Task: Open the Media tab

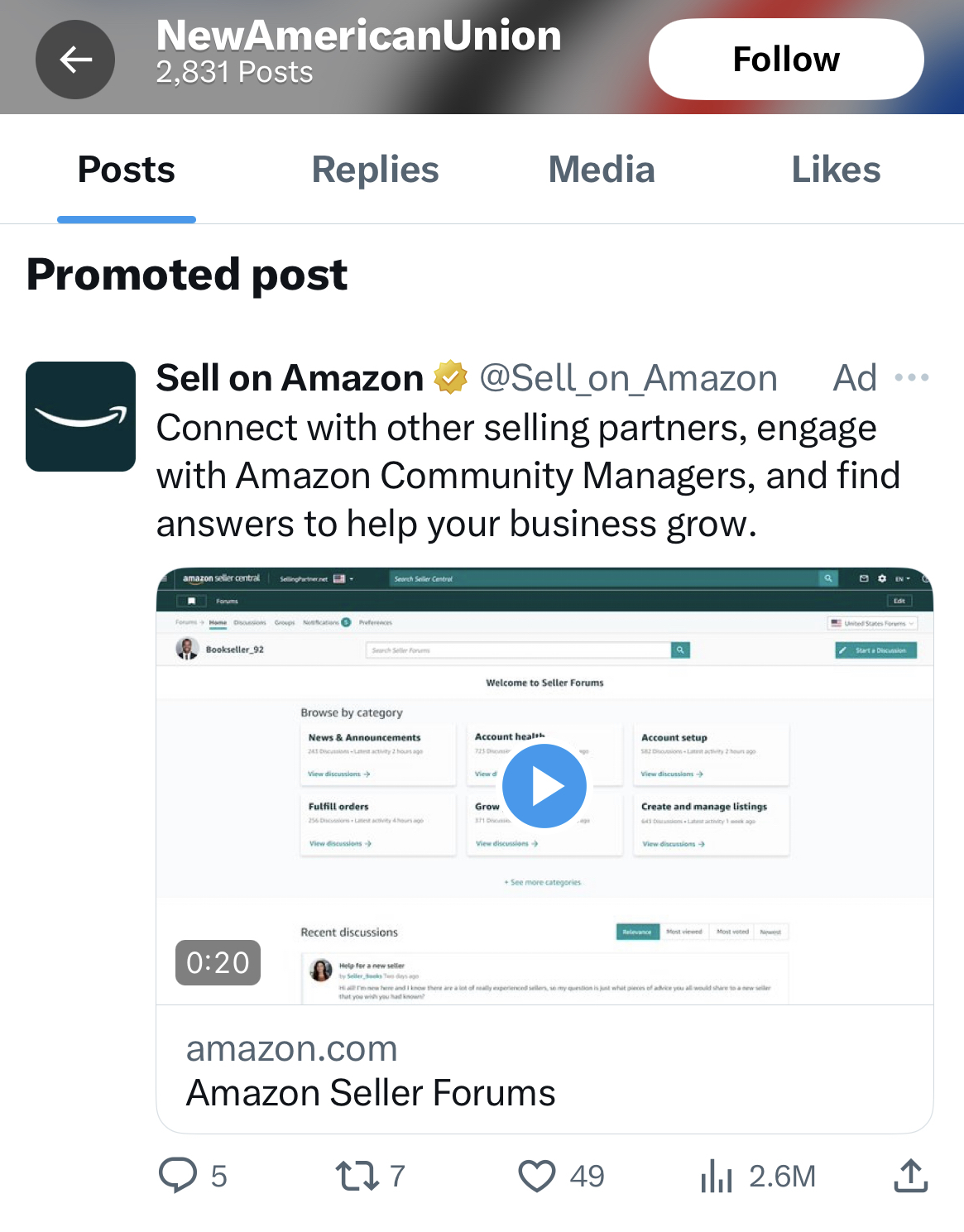Action: tap(602, 170)
